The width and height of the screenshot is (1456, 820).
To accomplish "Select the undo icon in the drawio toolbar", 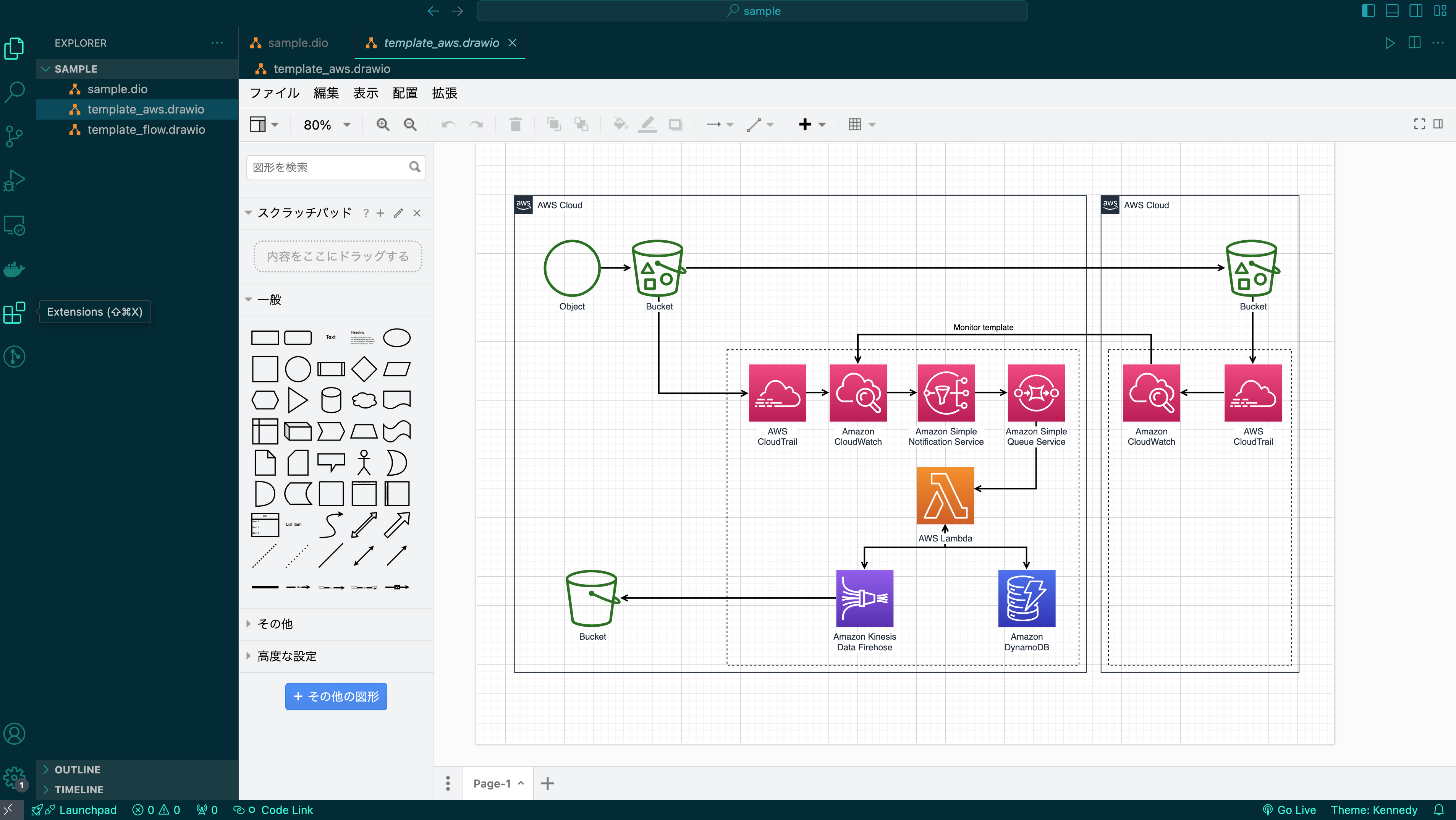I will (x=447, y=125).
